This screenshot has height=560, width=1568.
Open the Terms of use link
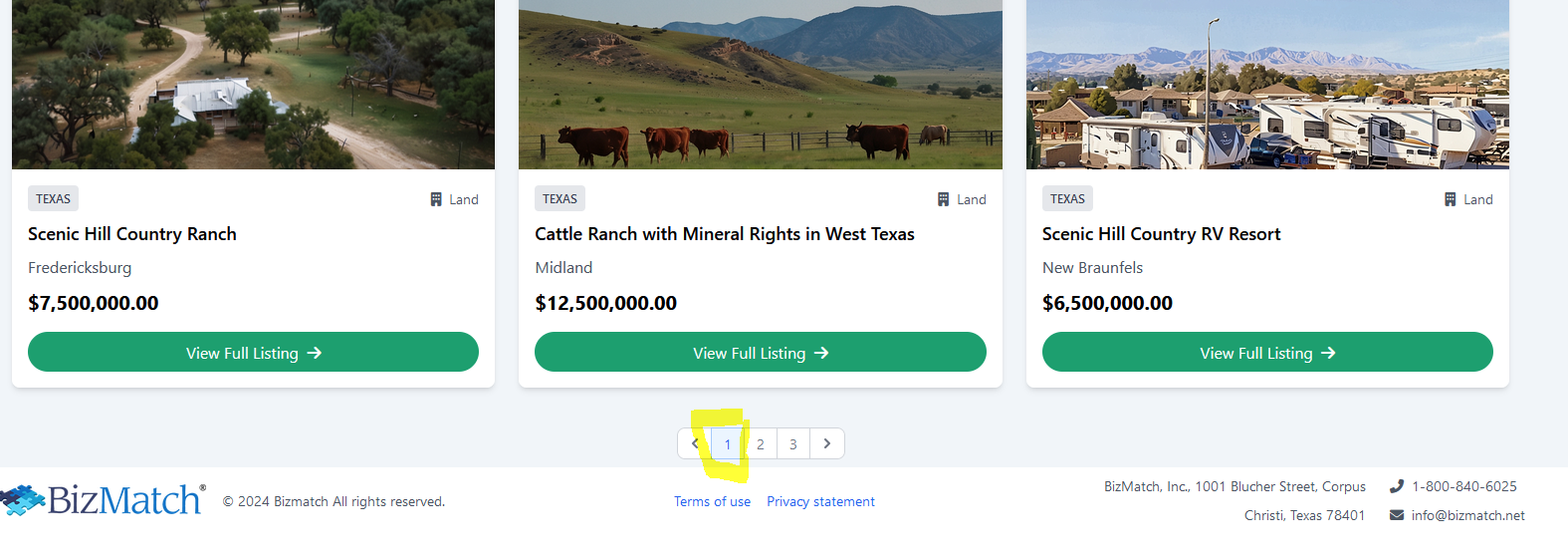pyautogui.click(x=712, y=501)
